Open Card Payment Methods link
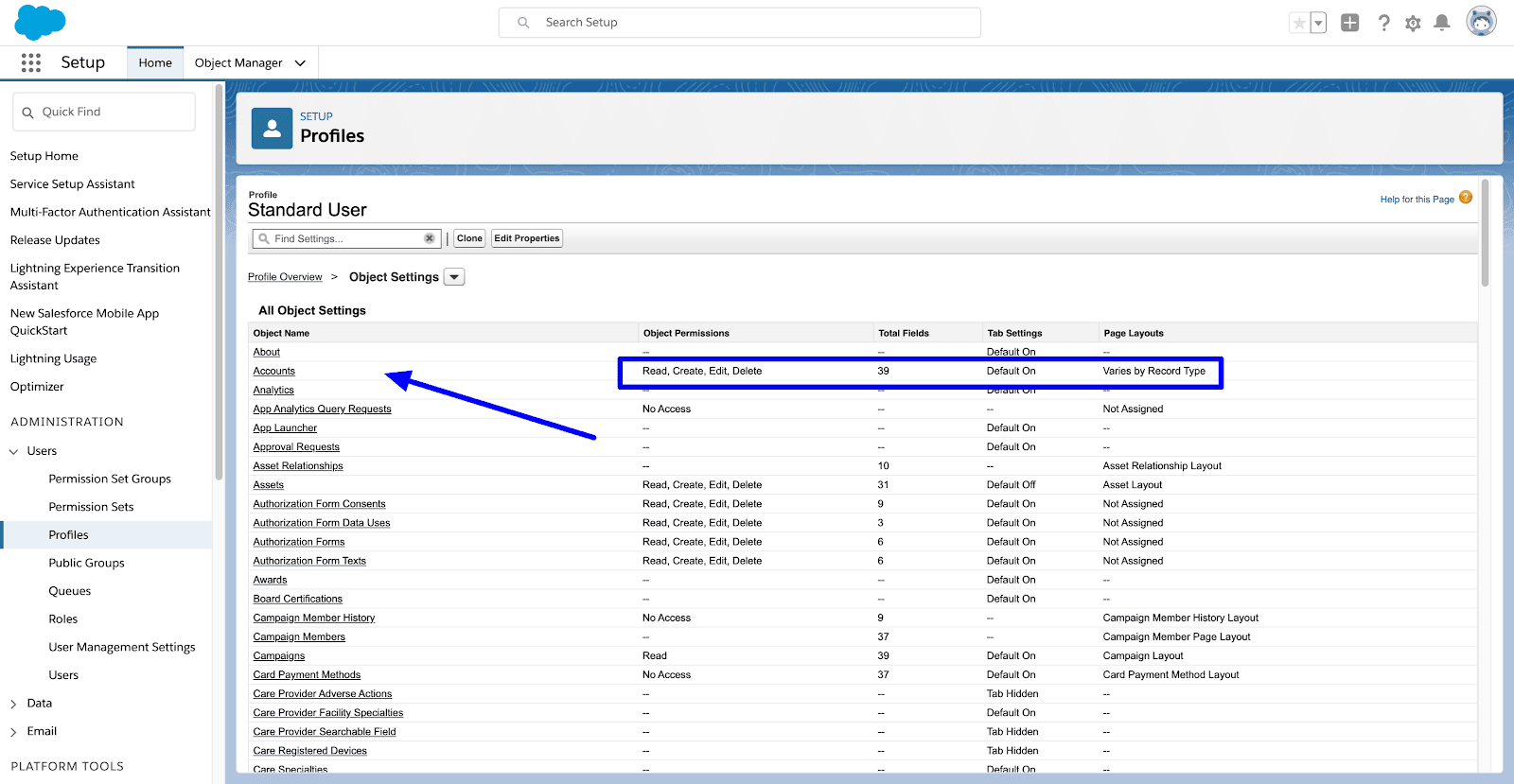This screenshot has height=784, width=1514. click(307, 674)
